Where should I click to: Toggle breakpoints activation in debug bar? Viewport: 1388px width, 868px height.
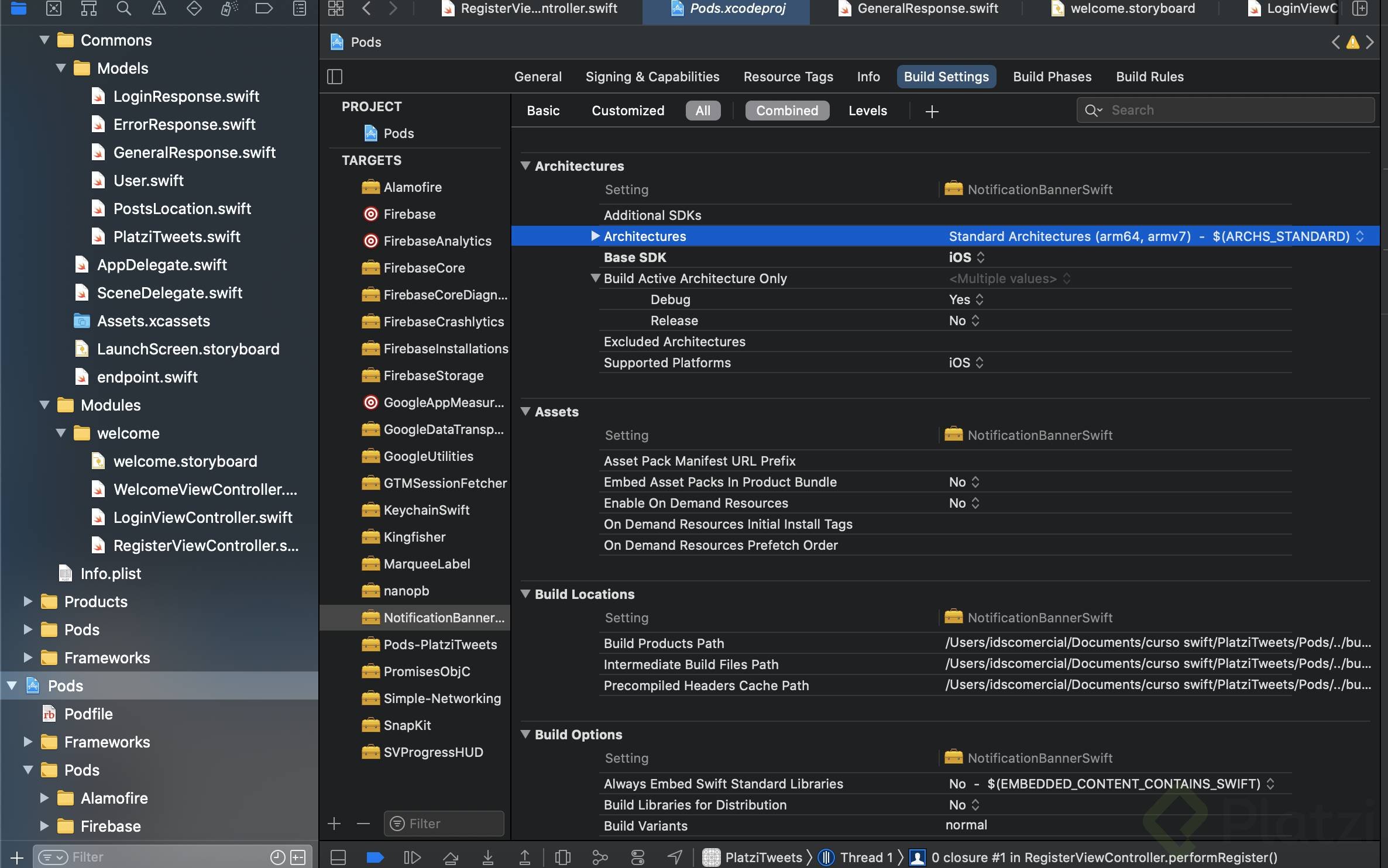[375, 857]
